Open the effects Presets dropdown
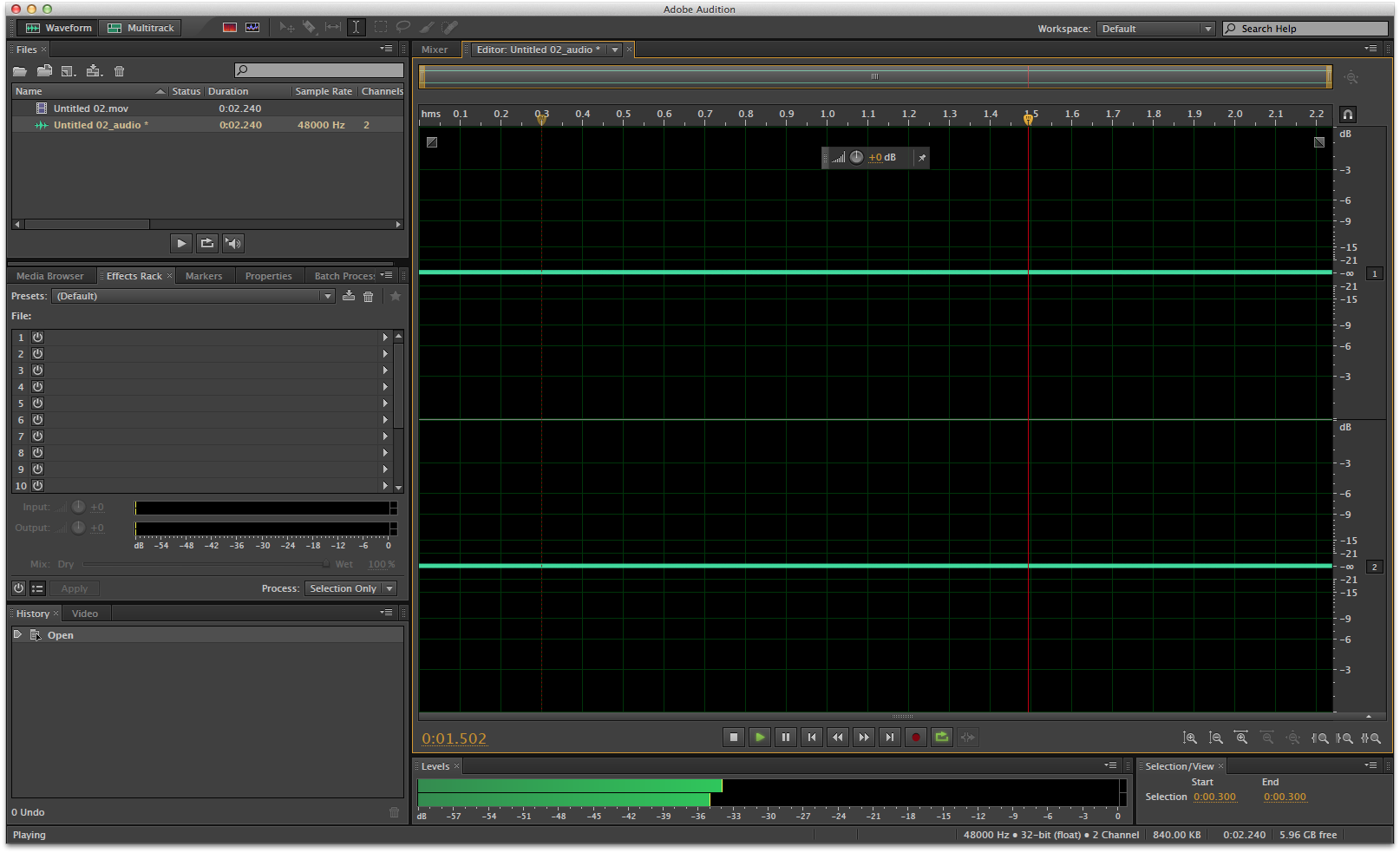The width and height of the screenshot is (1400, 853). [193, 296]
